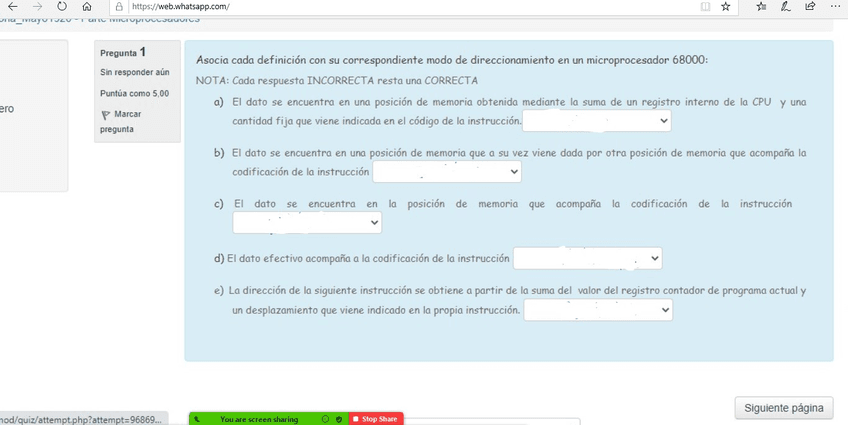Click the Puntúa como 5,00 text

point(135,94)
